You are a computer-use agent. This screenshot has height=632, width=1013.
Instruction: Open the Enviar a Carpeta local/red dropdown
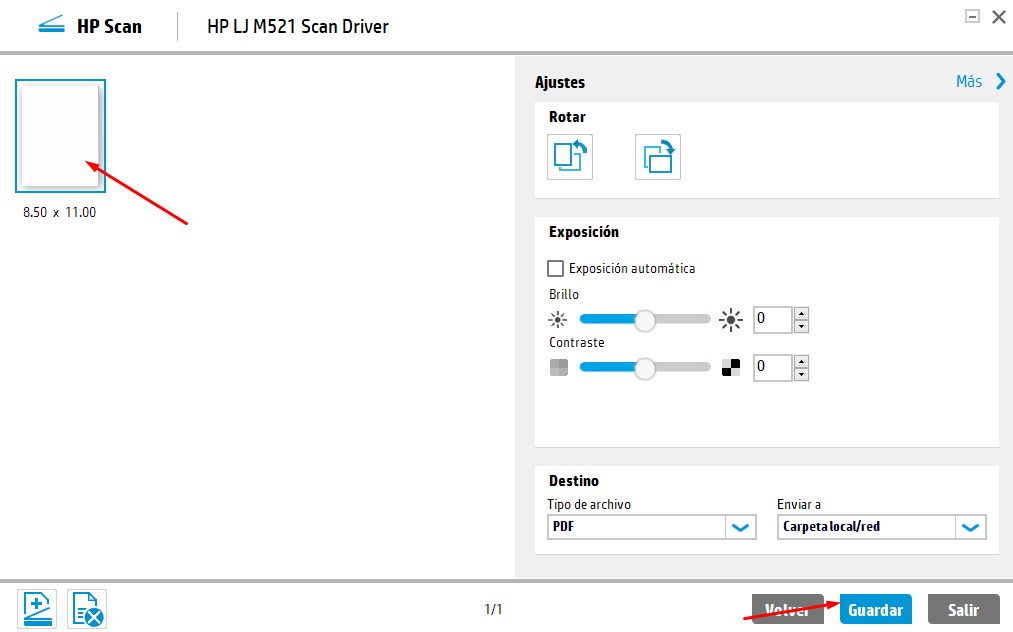(x=881, y=527)
